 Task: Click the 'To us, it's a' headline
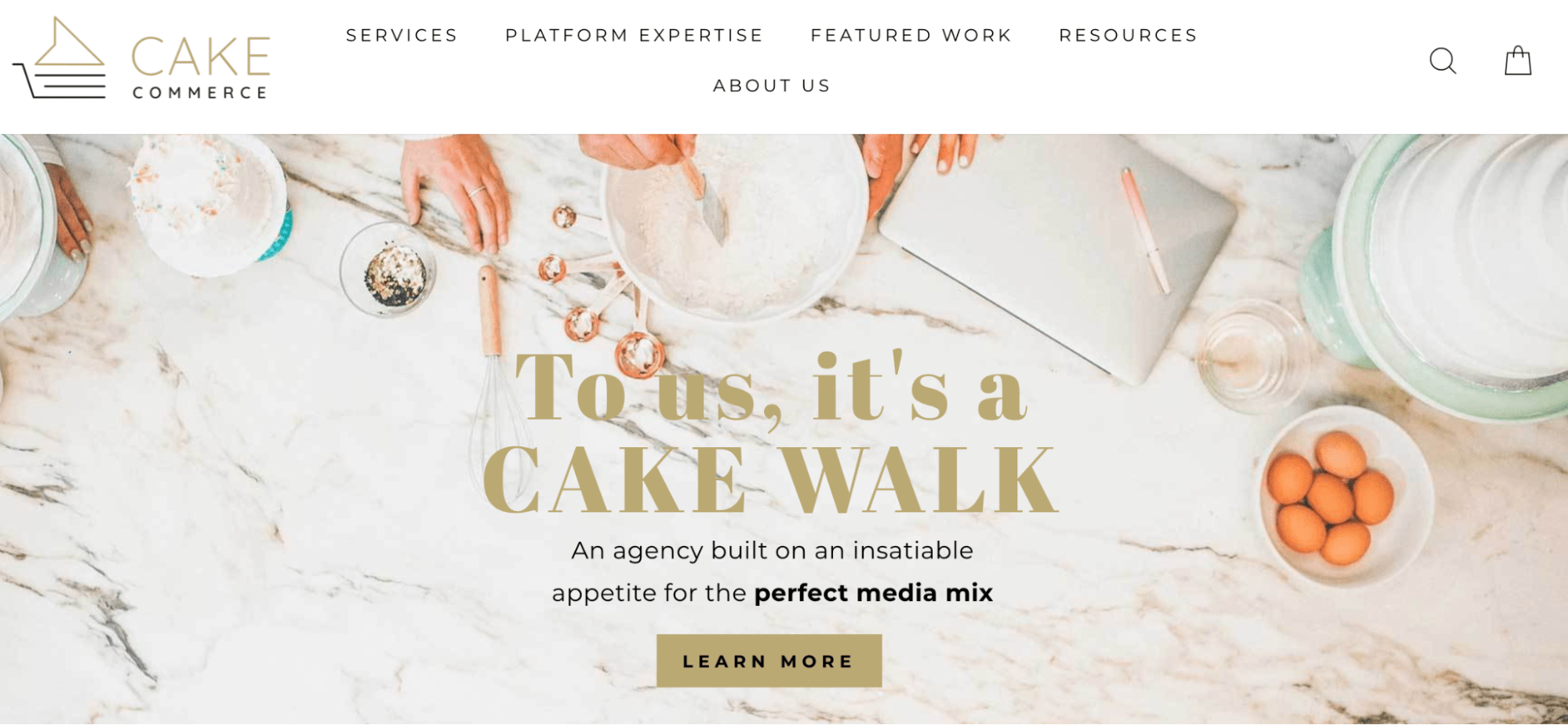[x=770, y=388]
